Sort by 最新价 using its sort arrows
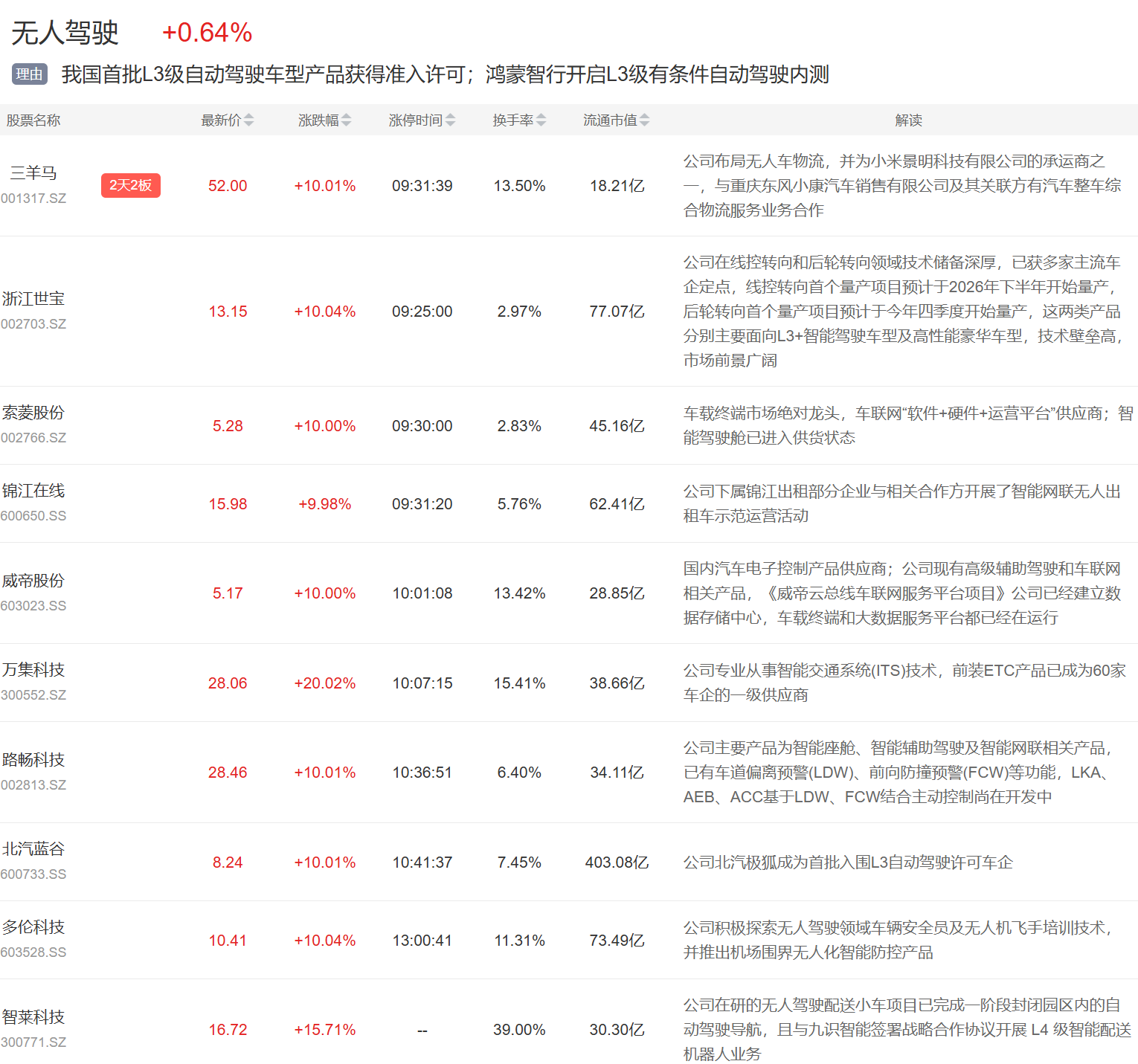The height and width of the screenshot is (1064, 1138). coord(248,120)
